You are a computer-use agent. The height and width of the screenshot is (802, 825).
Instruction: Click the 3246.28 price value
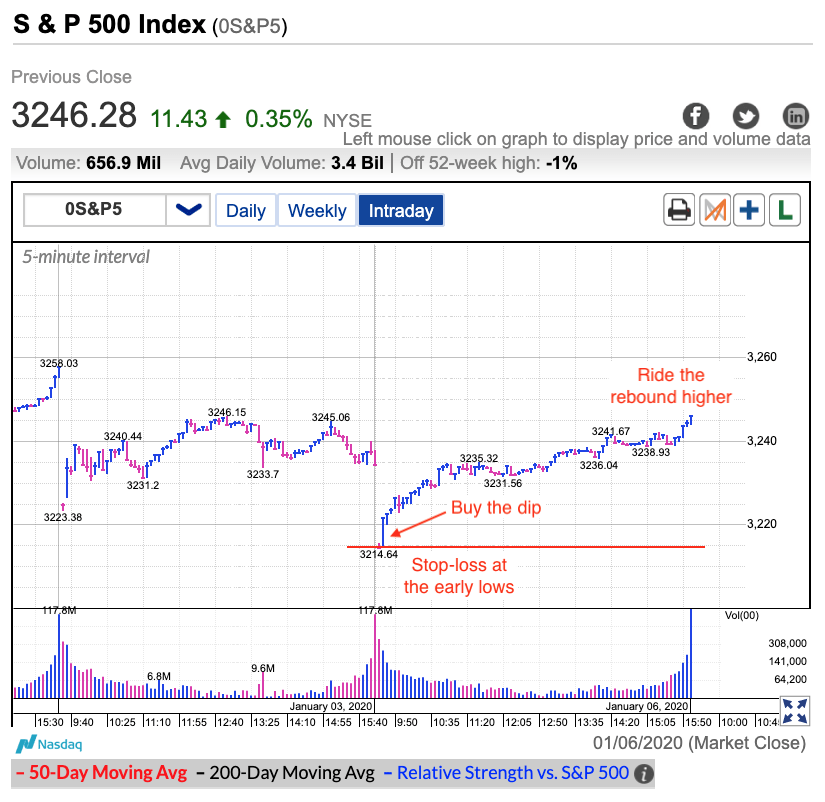tap(74, 115)
